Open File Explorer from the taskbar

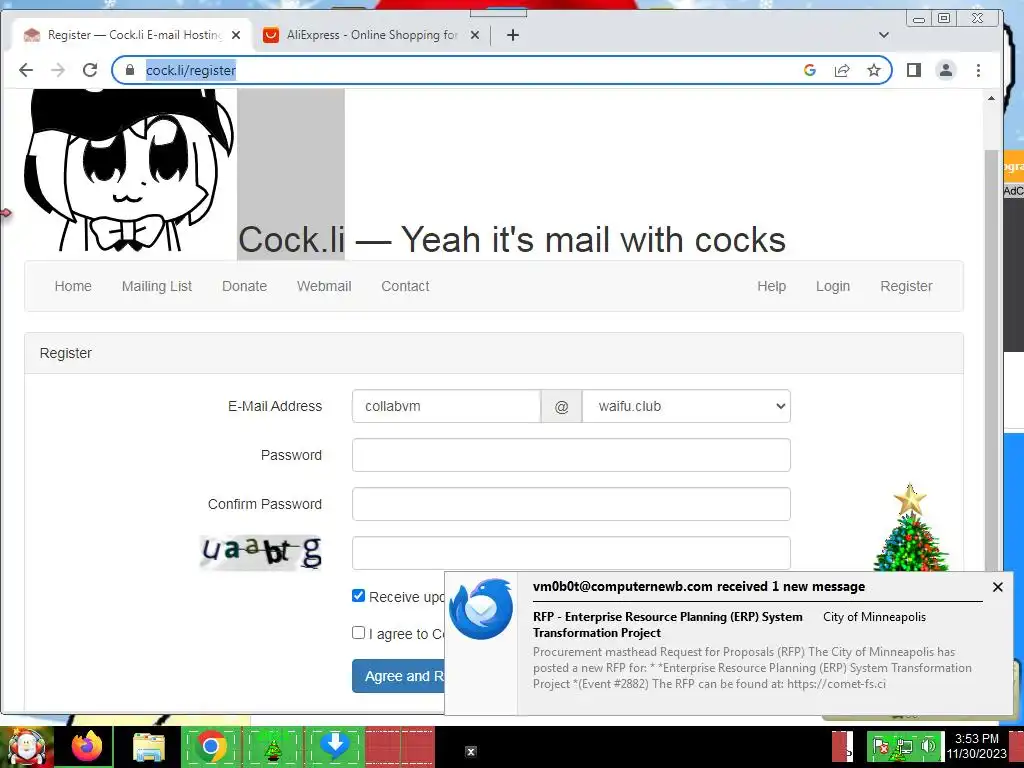click(149, 747)
